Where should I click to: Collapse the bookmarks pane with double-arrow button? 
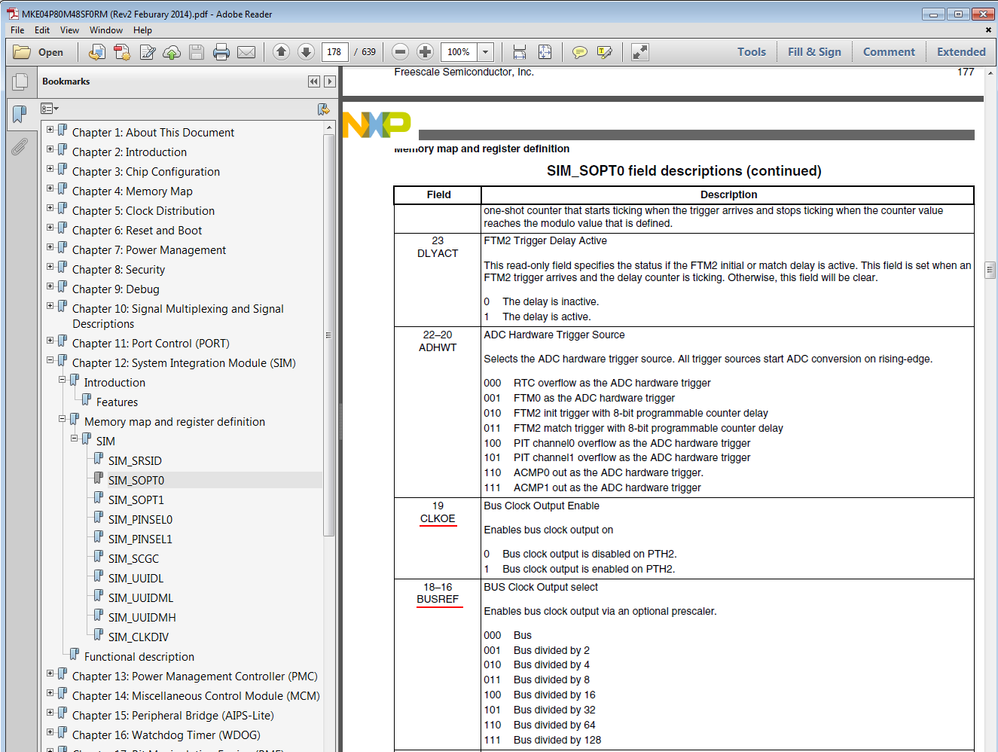(x=314, y=82)
